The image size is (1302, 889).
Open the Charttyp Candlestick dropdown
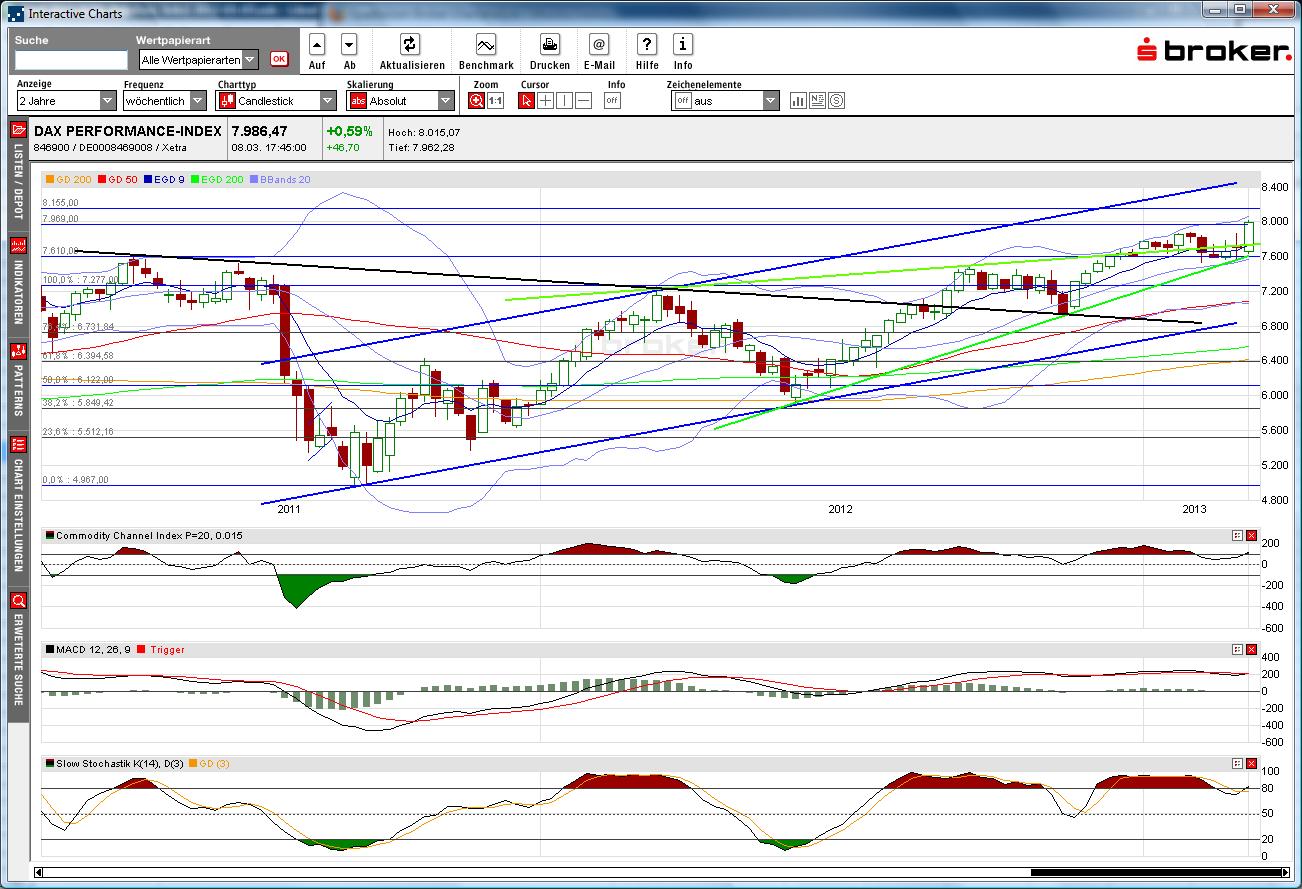[x=277, y=101]
